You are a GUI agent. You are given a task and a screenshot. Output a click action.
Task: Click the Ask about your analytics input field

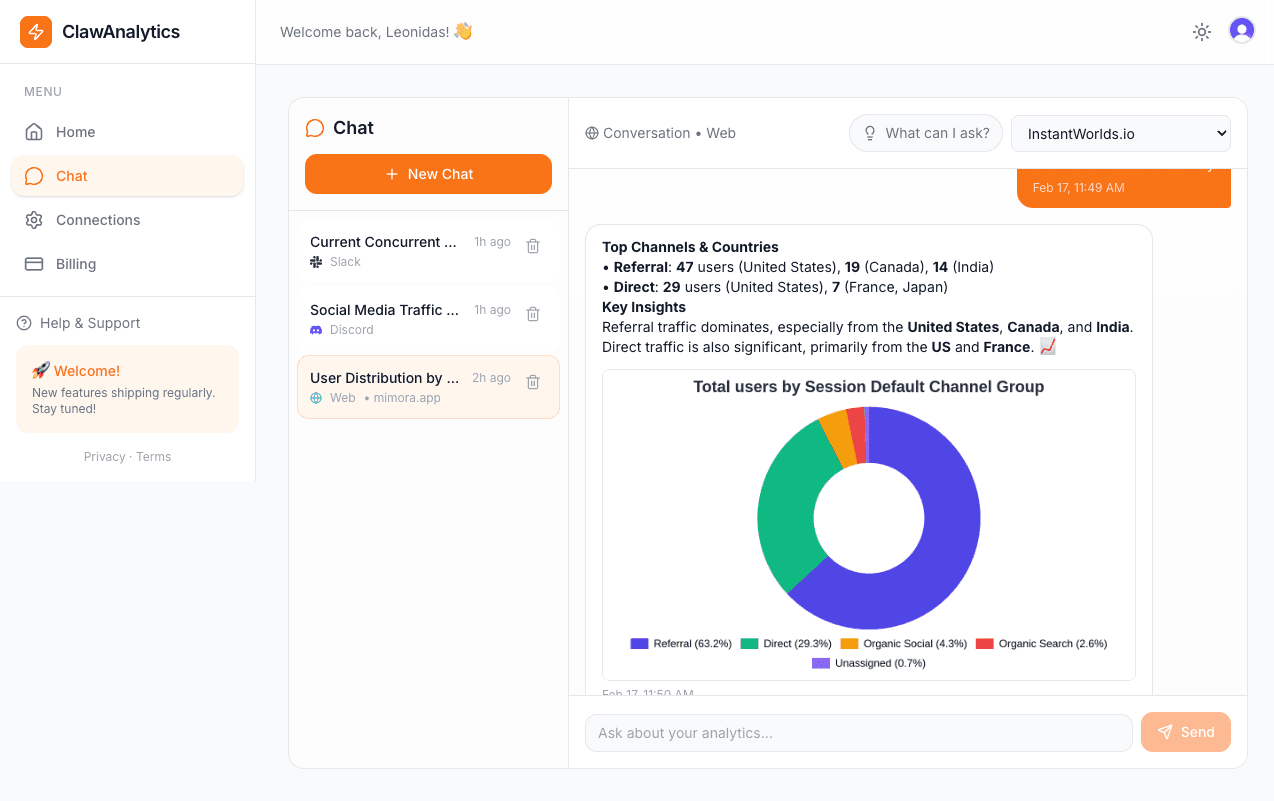(858, 732)
